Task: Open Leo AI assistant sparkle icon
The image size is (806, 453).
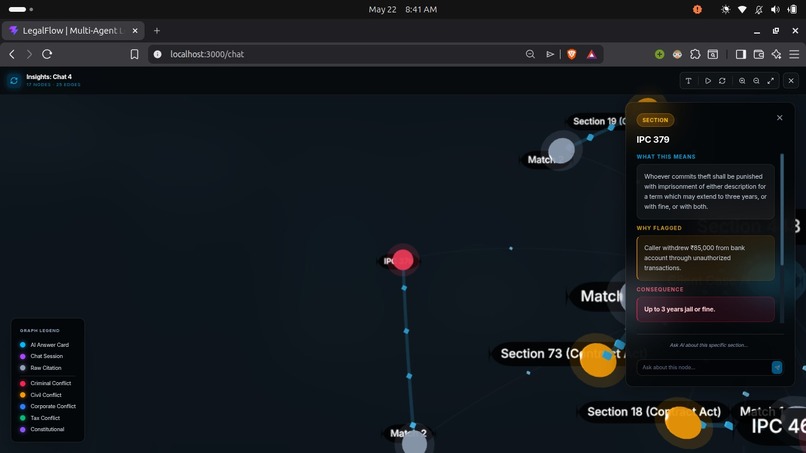Action: [776, 54]
